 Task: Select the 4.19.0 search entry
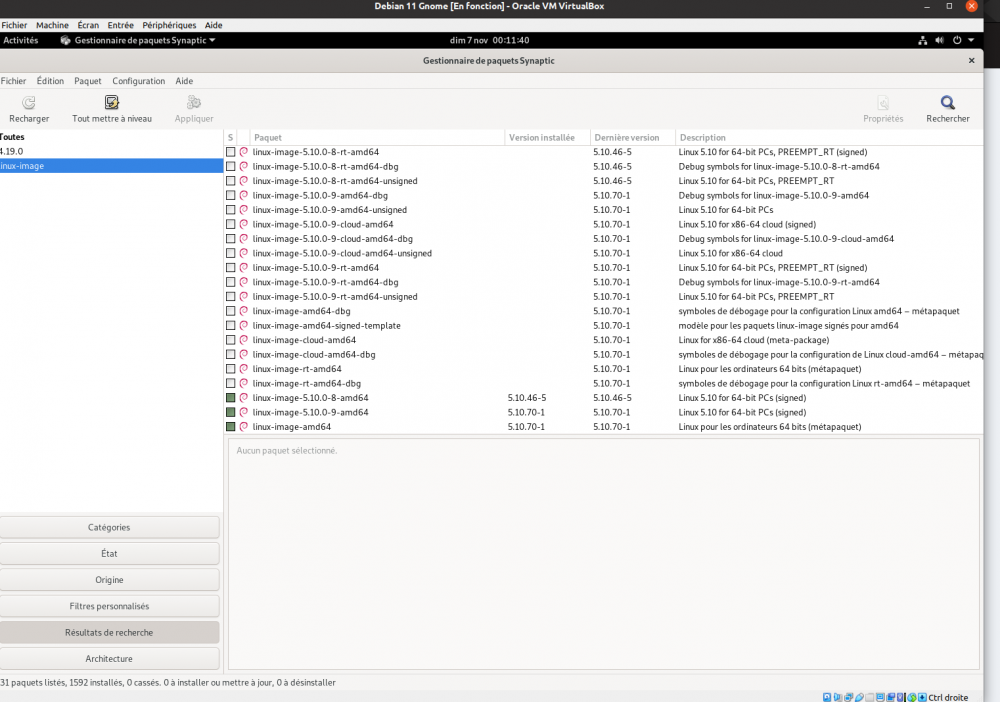(x=12, y=151)
